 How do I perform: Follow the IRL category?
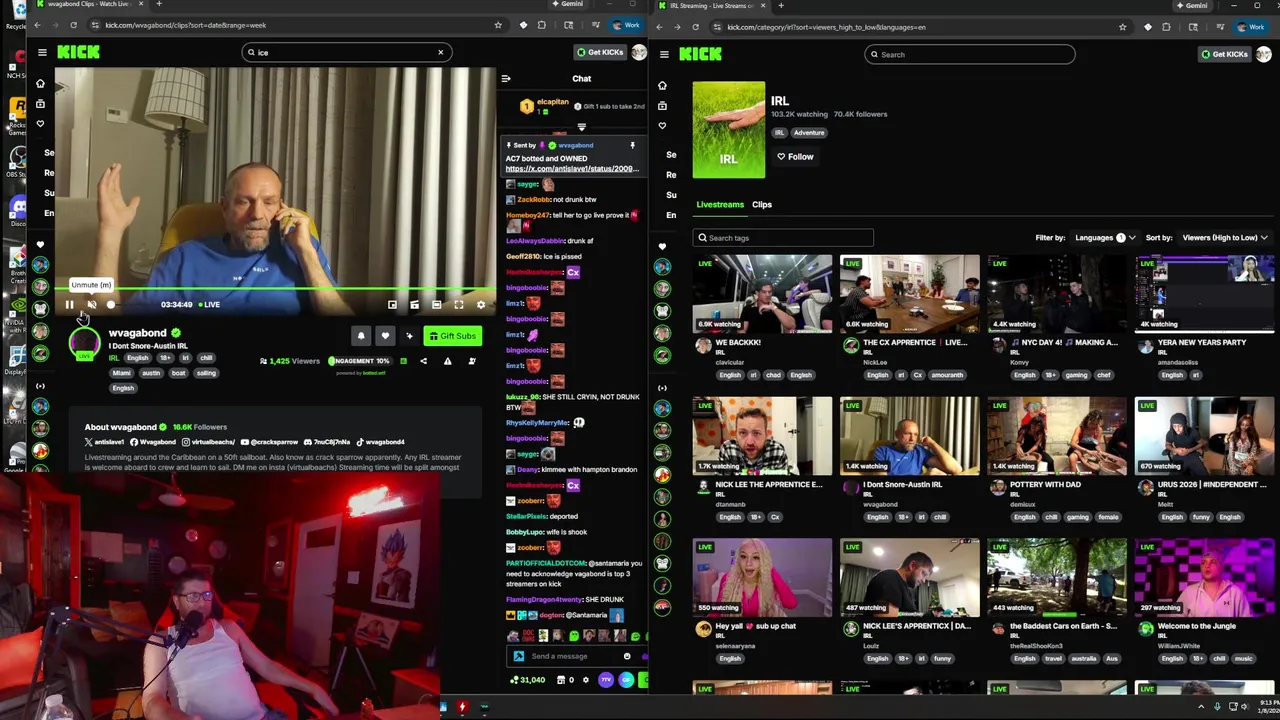tap(796, 157)
